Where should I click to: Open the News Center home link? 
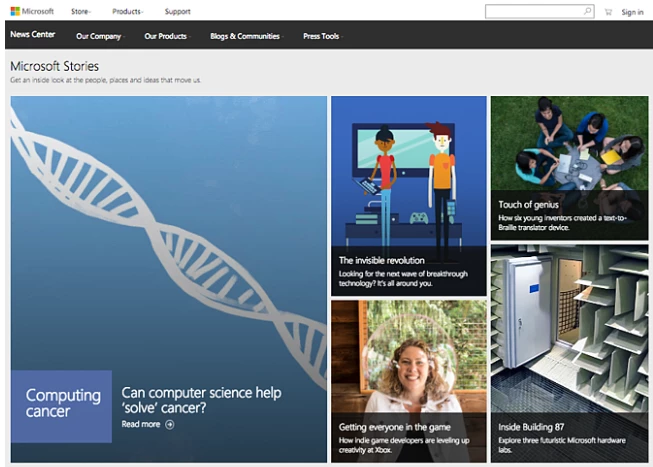(x=32, y=35)
